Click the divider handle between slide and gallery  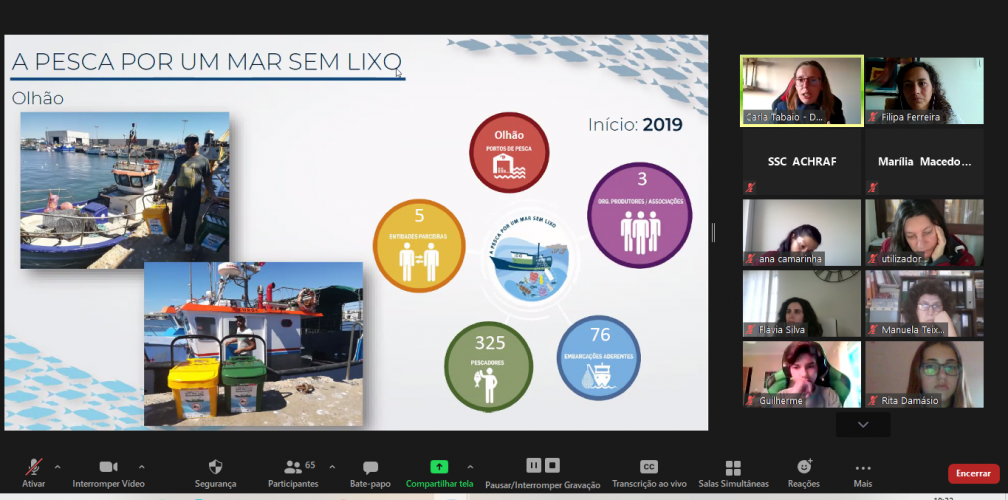pyautogui.click(x=713, y=233)
